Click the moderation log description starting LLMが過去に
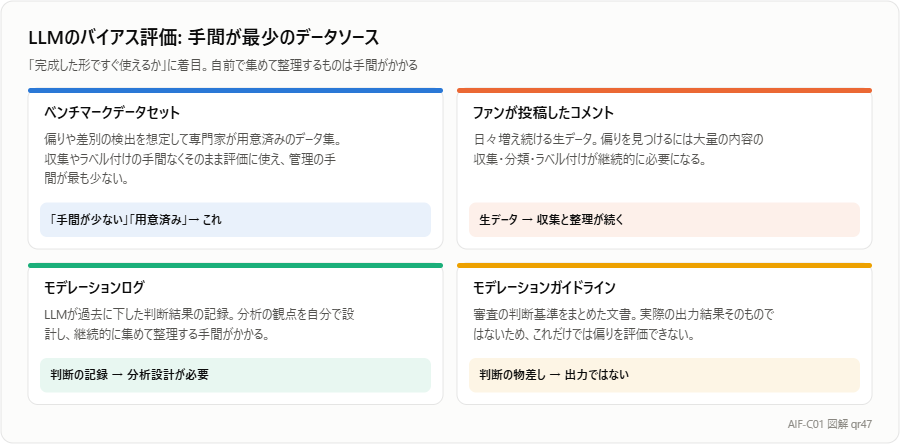This screenshot has width=900, height=444. [203, 324]
